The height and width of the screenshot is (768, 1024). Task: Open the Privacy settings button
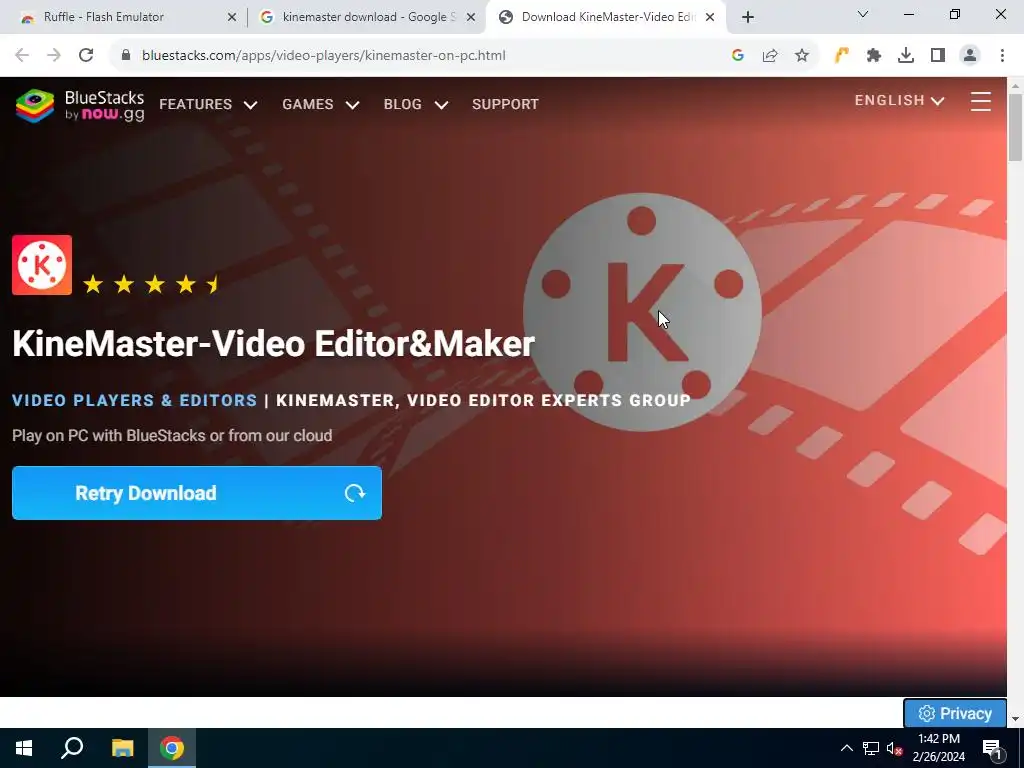(x=955, y=713)
